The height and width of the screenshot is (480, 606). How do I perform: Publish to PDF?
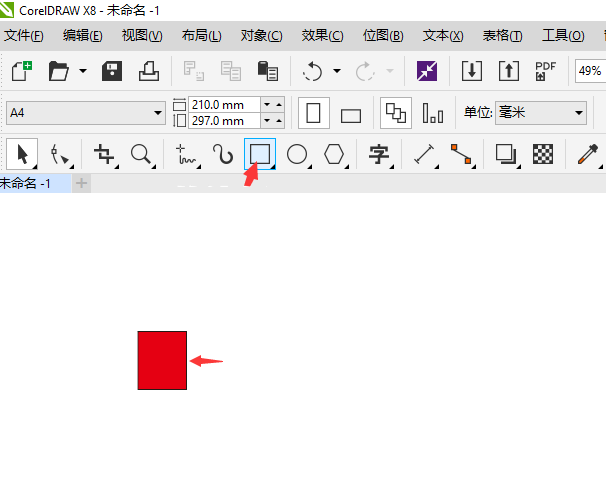(545, 71)
